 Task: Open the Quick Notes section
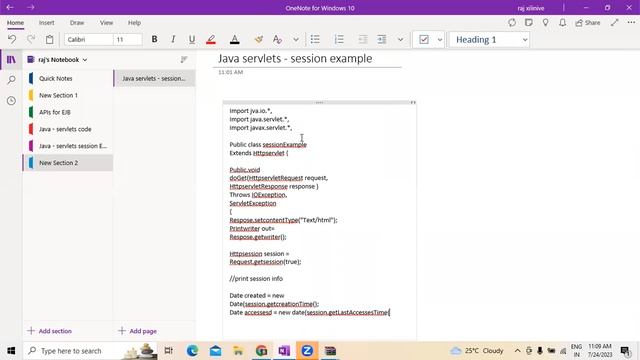pyautogui.click(x=68, y=78)
